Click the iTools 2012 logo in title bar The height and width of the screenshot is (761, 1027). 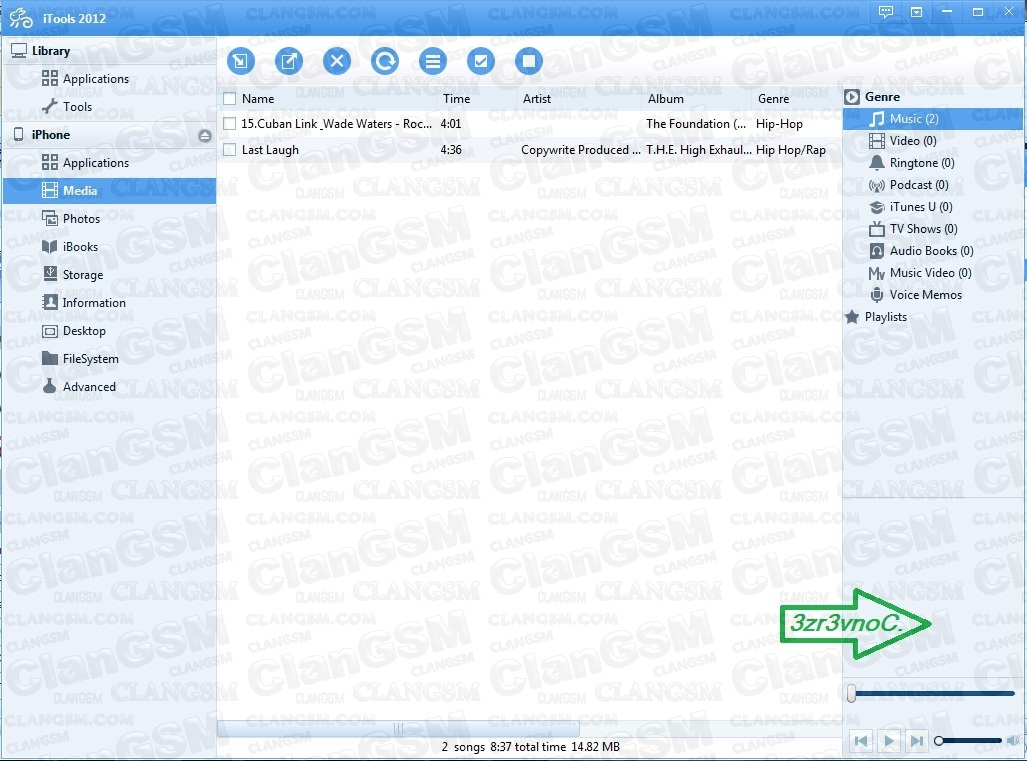[20, 18]
